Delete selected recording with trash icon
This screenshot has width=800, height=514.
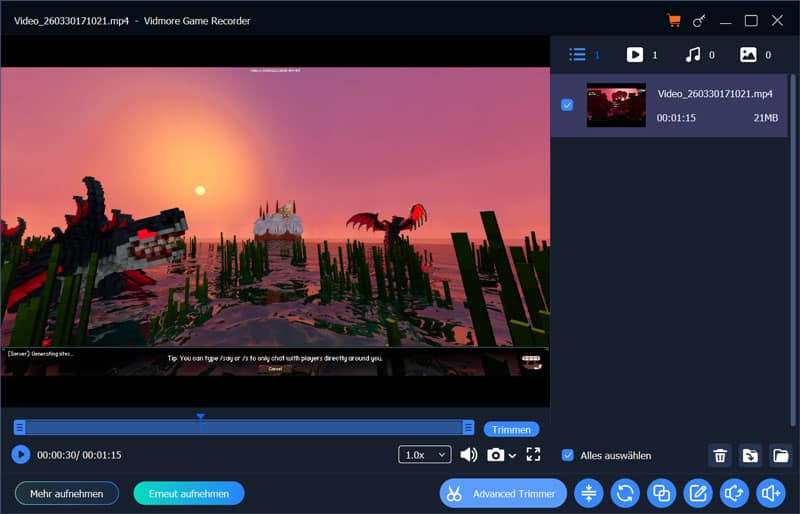click(x=720, y=456)
